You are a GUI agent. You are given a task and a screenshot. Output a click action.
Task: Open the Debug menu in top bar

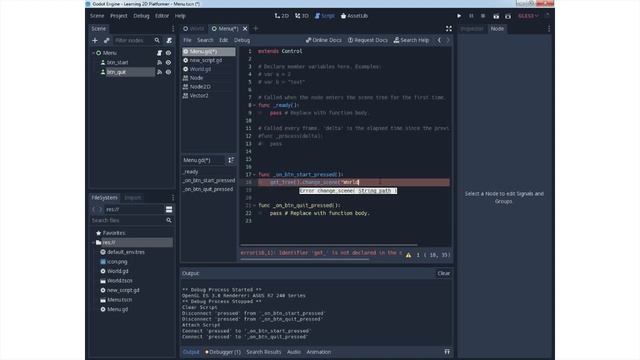141,16
